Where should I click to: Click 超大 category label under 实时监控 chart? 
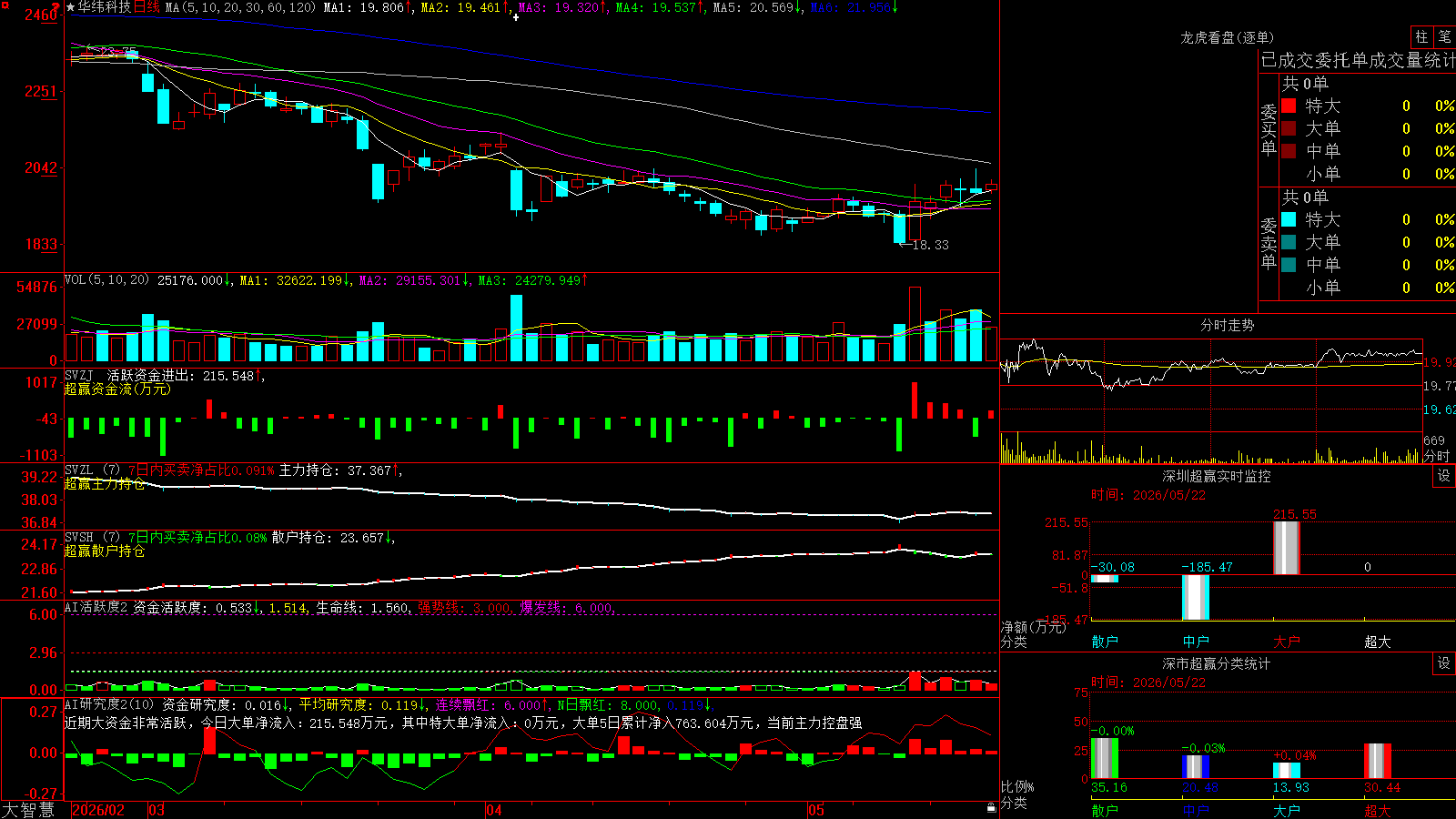coord(1378,642)
